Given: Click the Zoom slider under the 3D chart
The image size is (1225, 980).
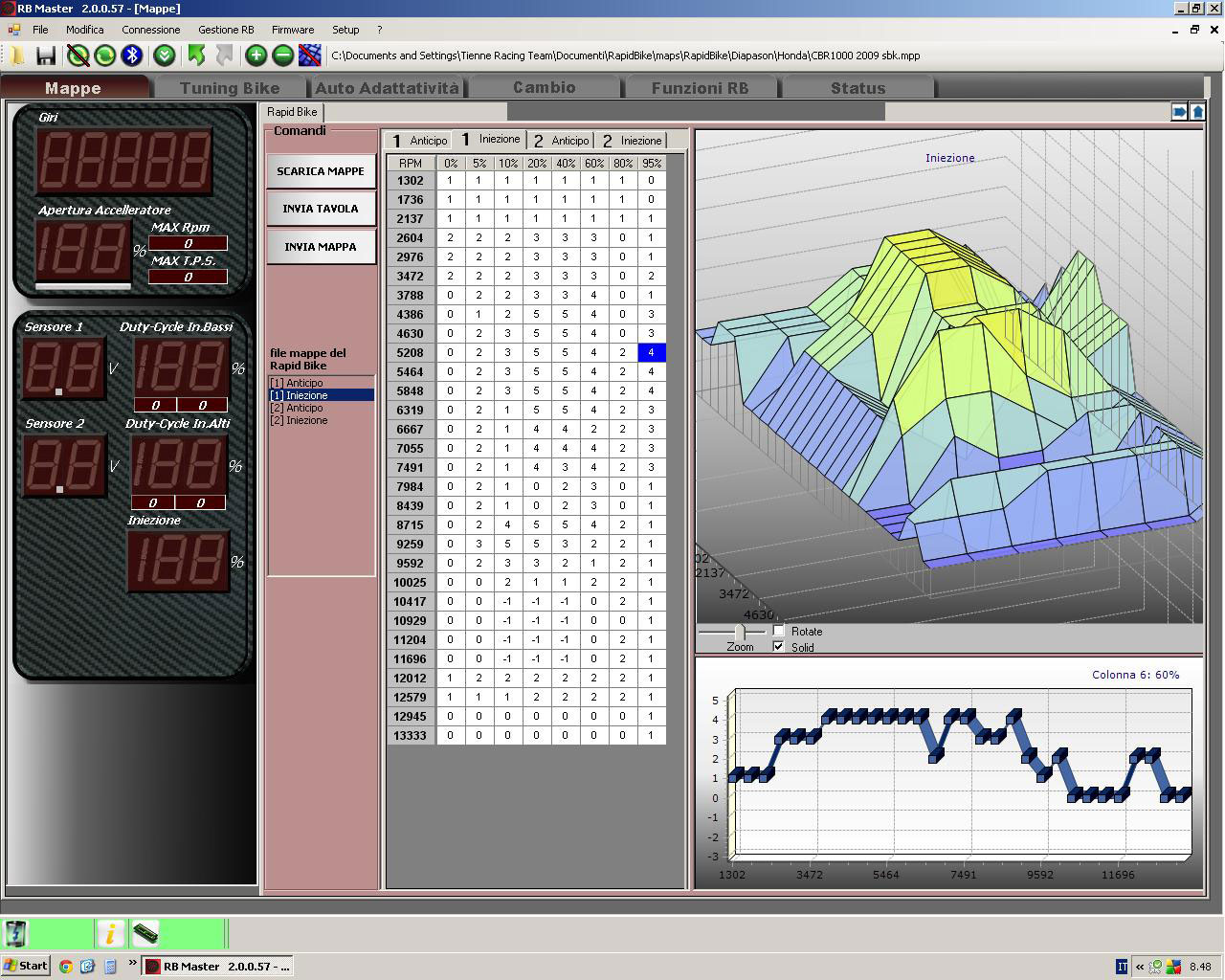Looking at the screenshot, I should pos(739,632).
